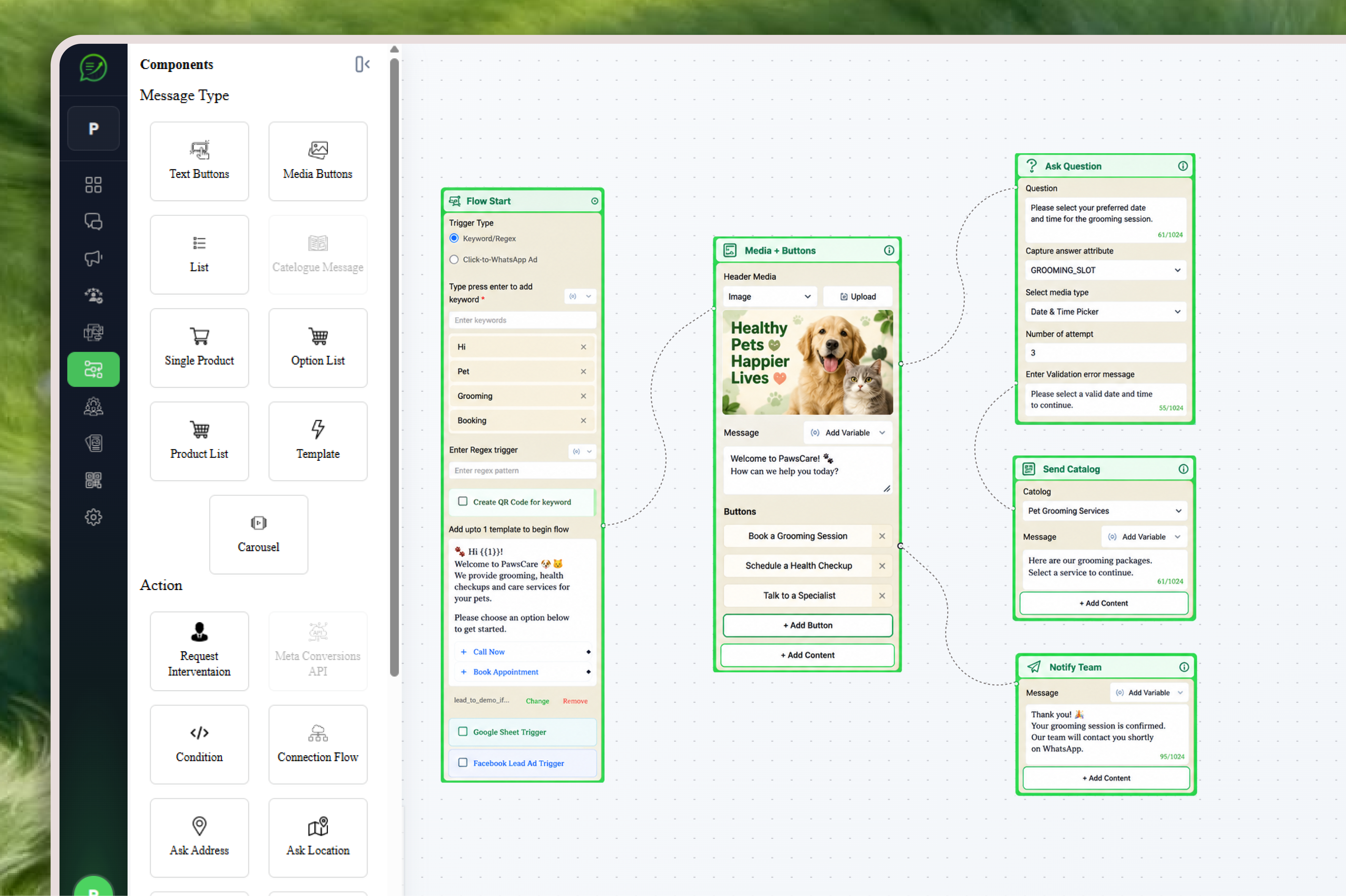Select the Click-to-WhatsApp Ad trigger type
This screenshot has height=896, width=1346.
454,259
